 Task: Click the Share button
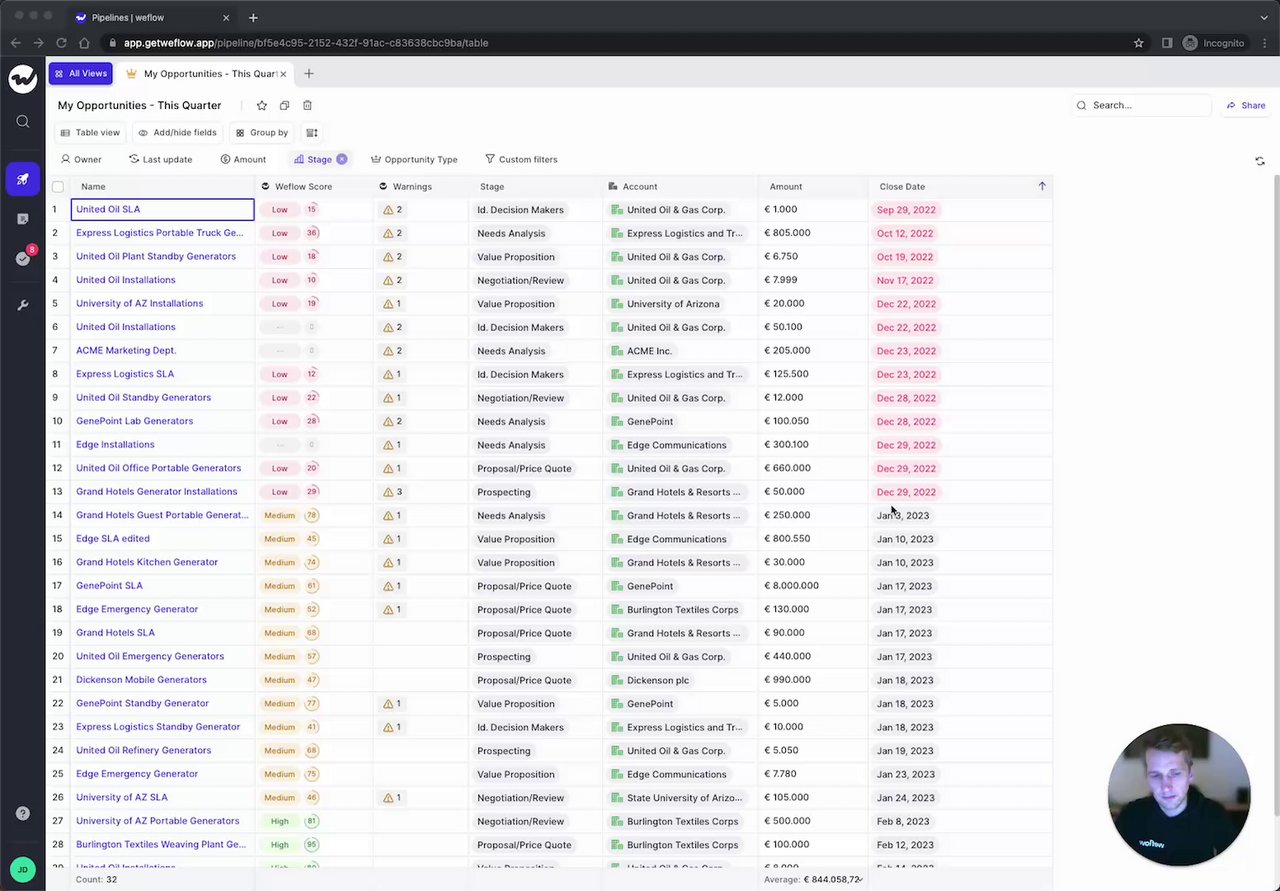(1246, 105)
